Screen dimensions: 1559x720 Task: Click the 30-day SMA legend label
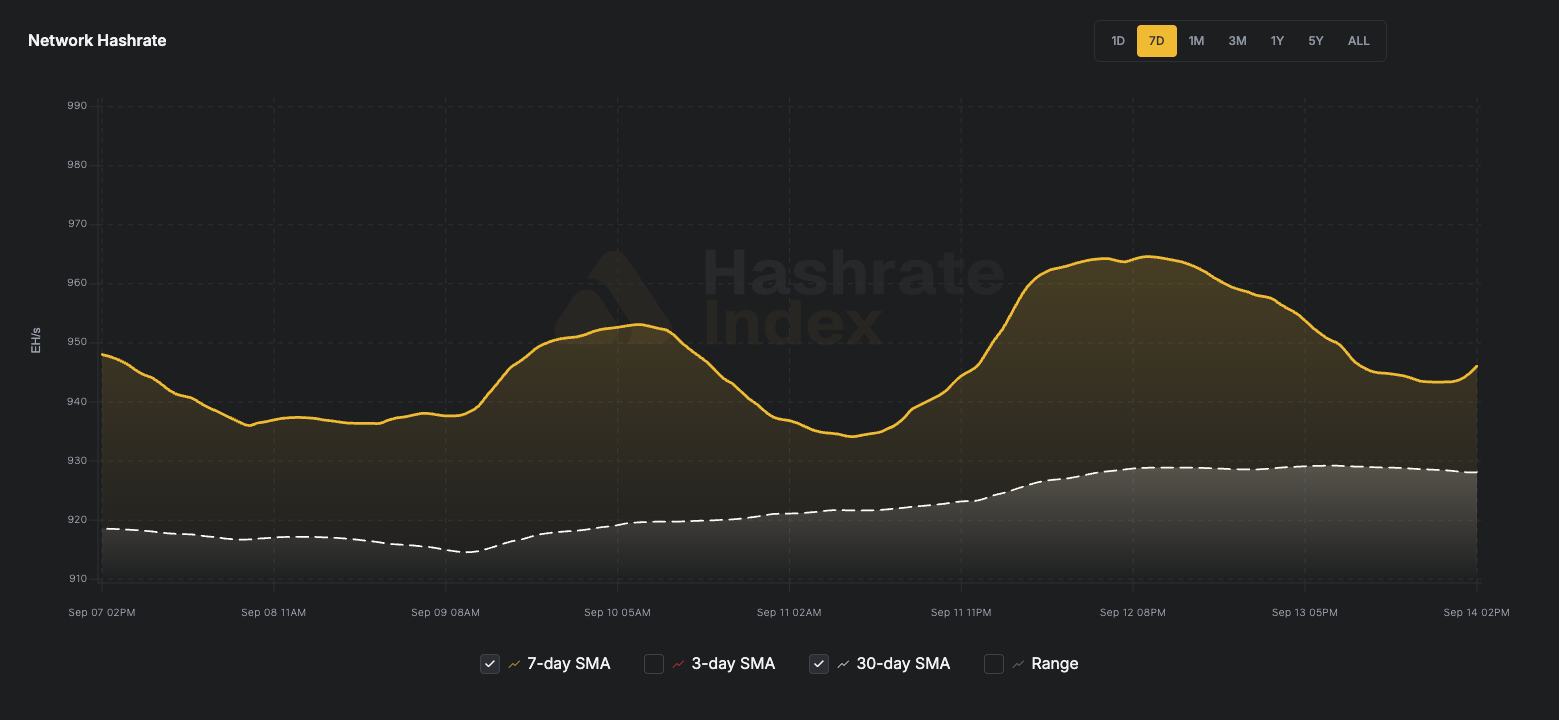point(903,664)
